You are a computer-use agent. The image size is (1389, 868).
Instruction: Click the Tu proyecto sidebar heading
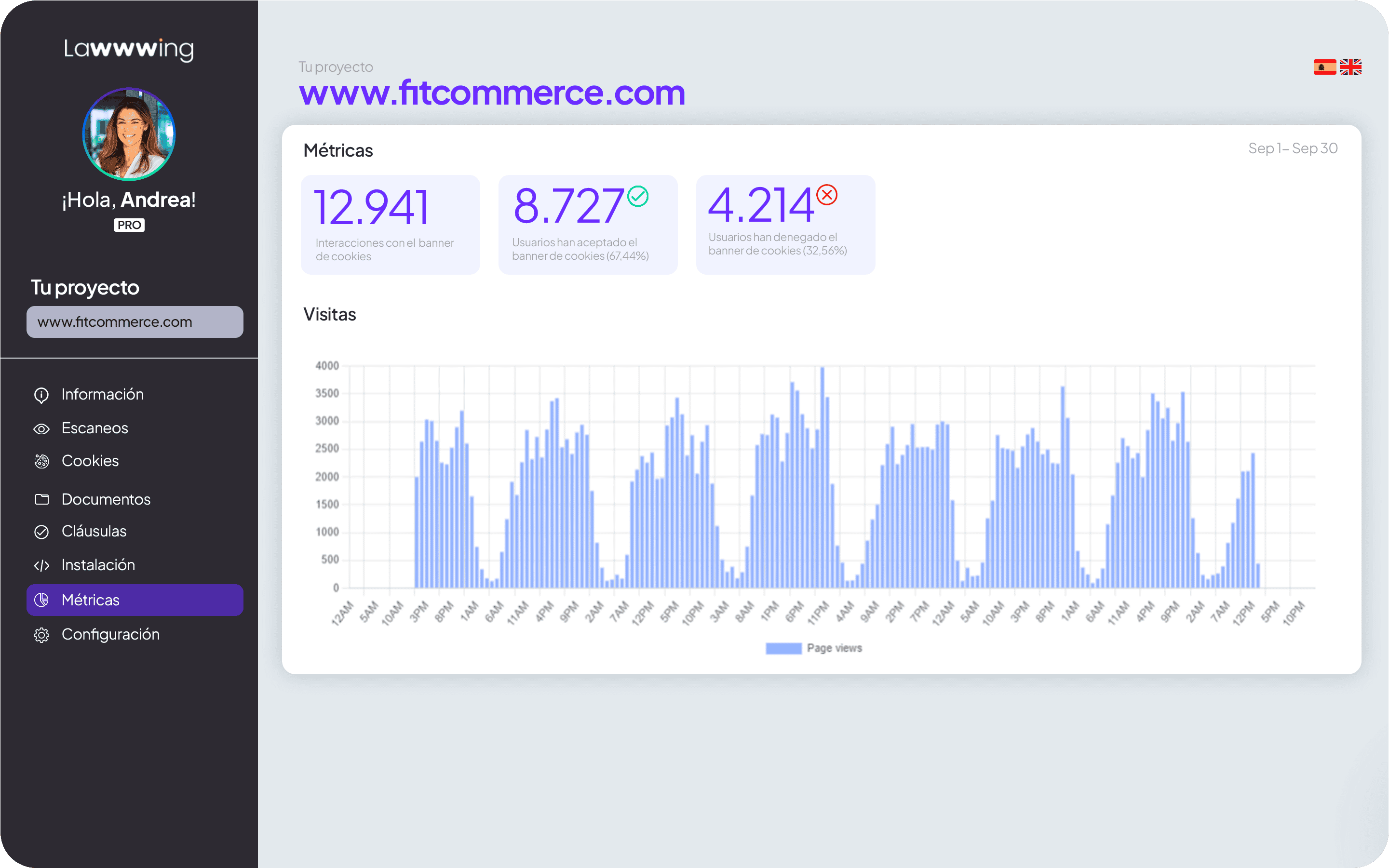coord(85,288)
